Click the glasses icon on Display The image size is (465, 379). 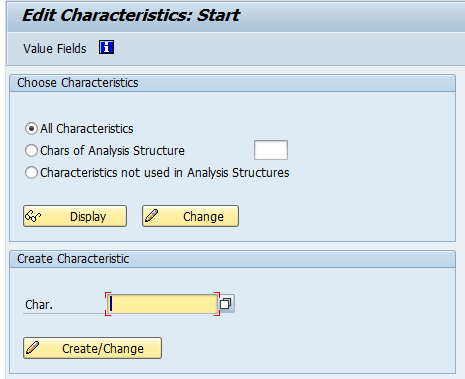click(x=33, y=216)
